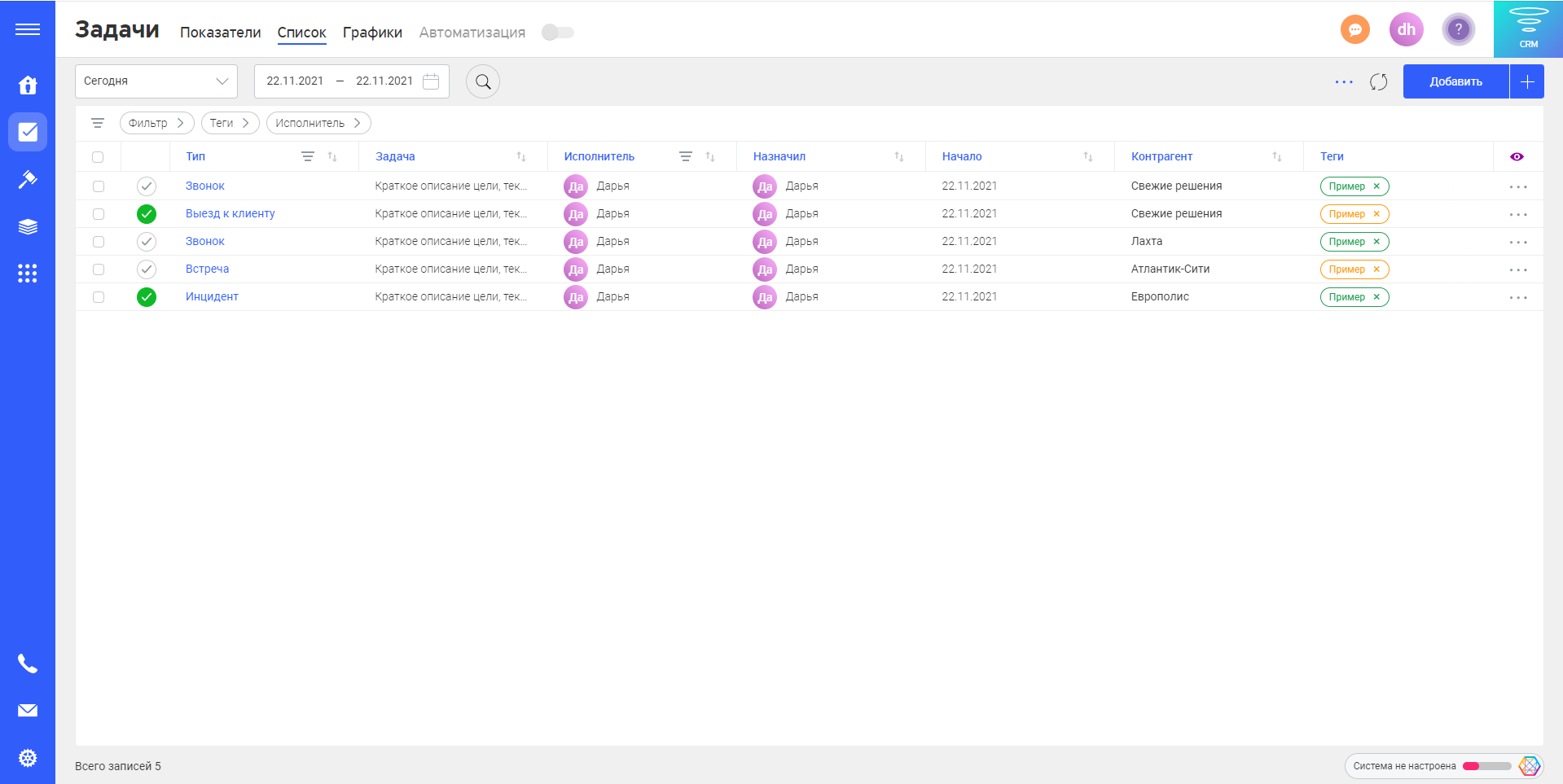Expand the Фильтр chip

(157, 123)
